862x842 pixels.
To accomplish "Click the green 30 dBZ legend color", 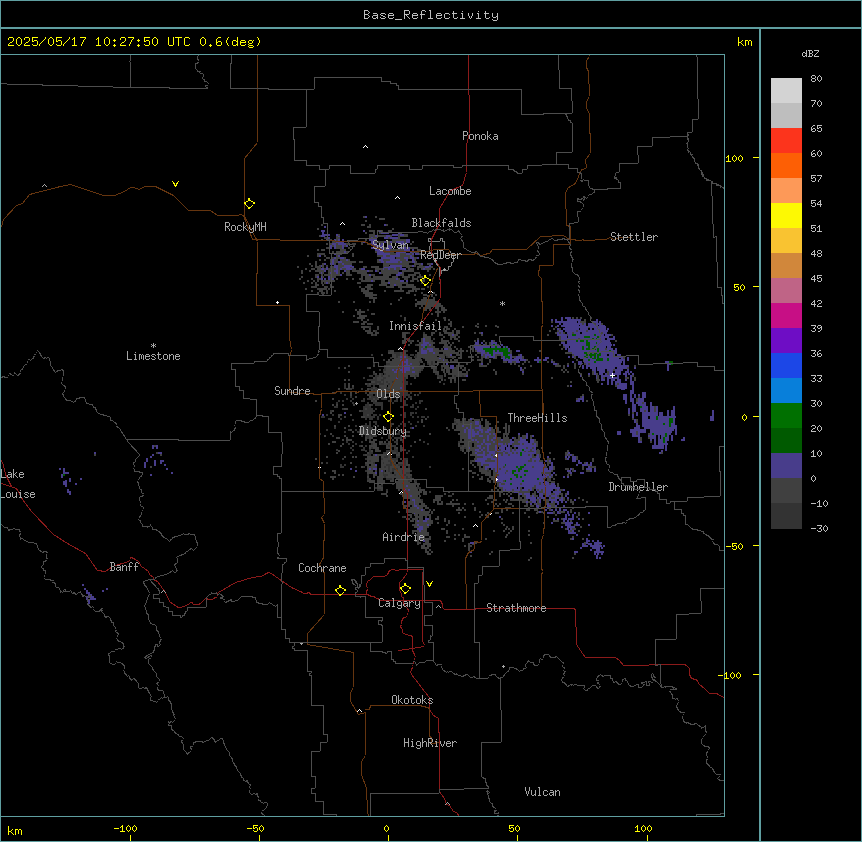I will (786, 416).
